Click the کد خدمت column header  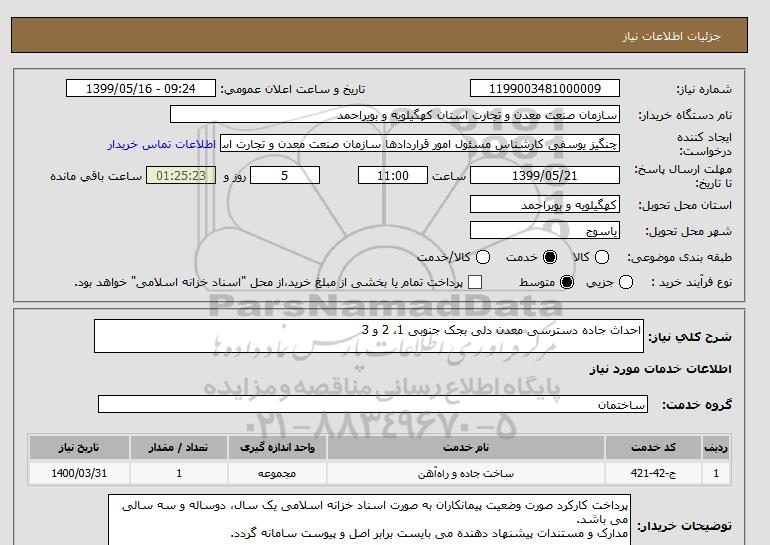click(x=653, y=448)
